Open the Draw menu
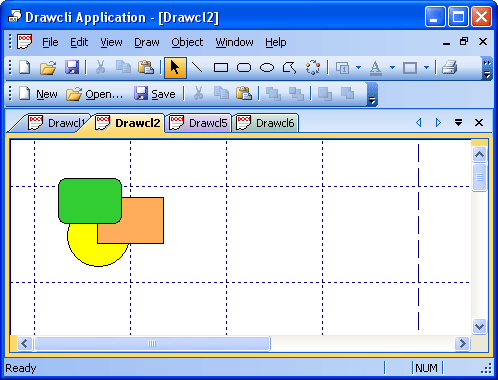498x380 pixels. click(147, 42)
